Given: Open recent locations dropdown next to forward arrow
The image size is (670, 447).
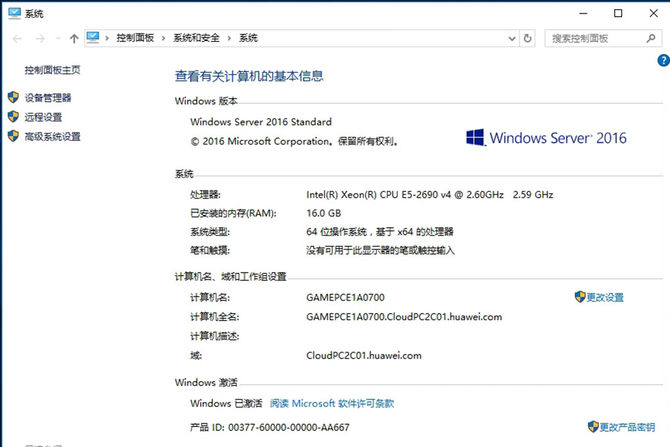Looking at the screenshot, I should (x=58, y=39).
